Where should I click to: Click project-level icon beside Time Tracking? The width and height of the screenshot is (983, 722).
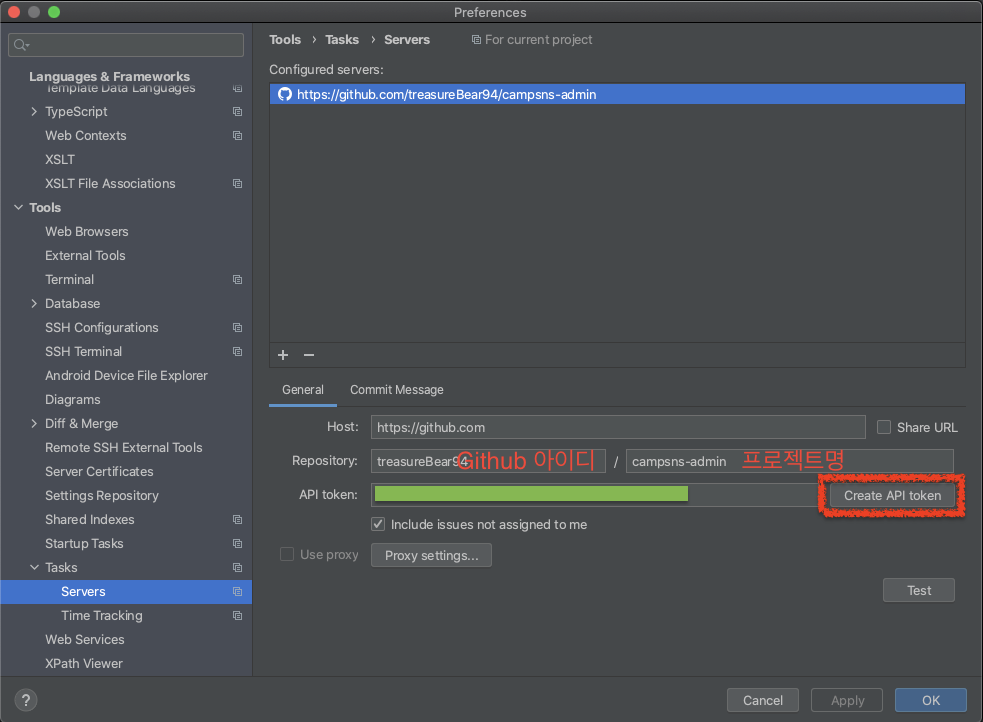tap(238, 615)
